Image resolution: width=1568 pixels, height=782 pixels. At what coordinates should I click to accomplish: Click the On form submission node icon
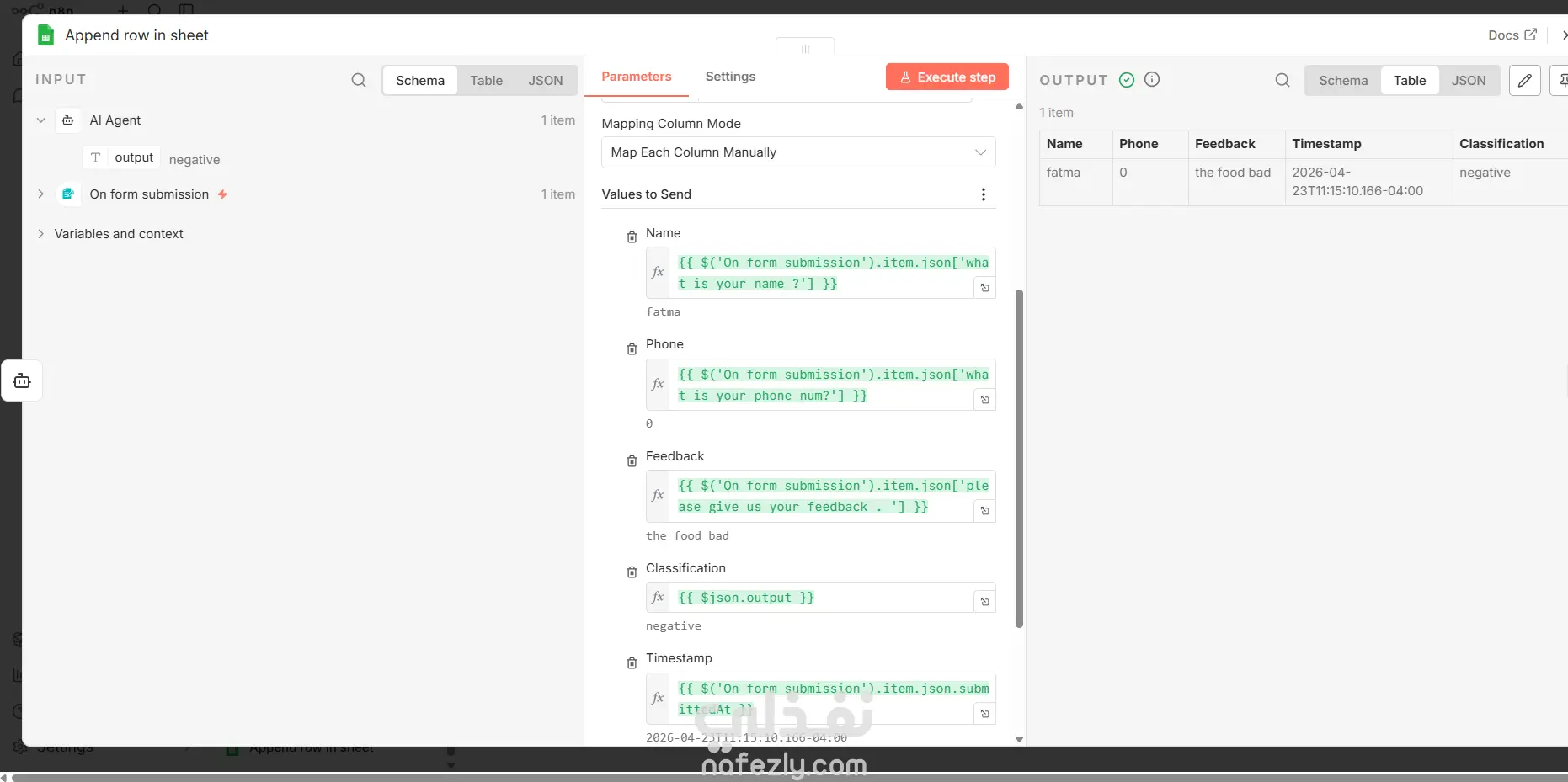click(68, 194)
